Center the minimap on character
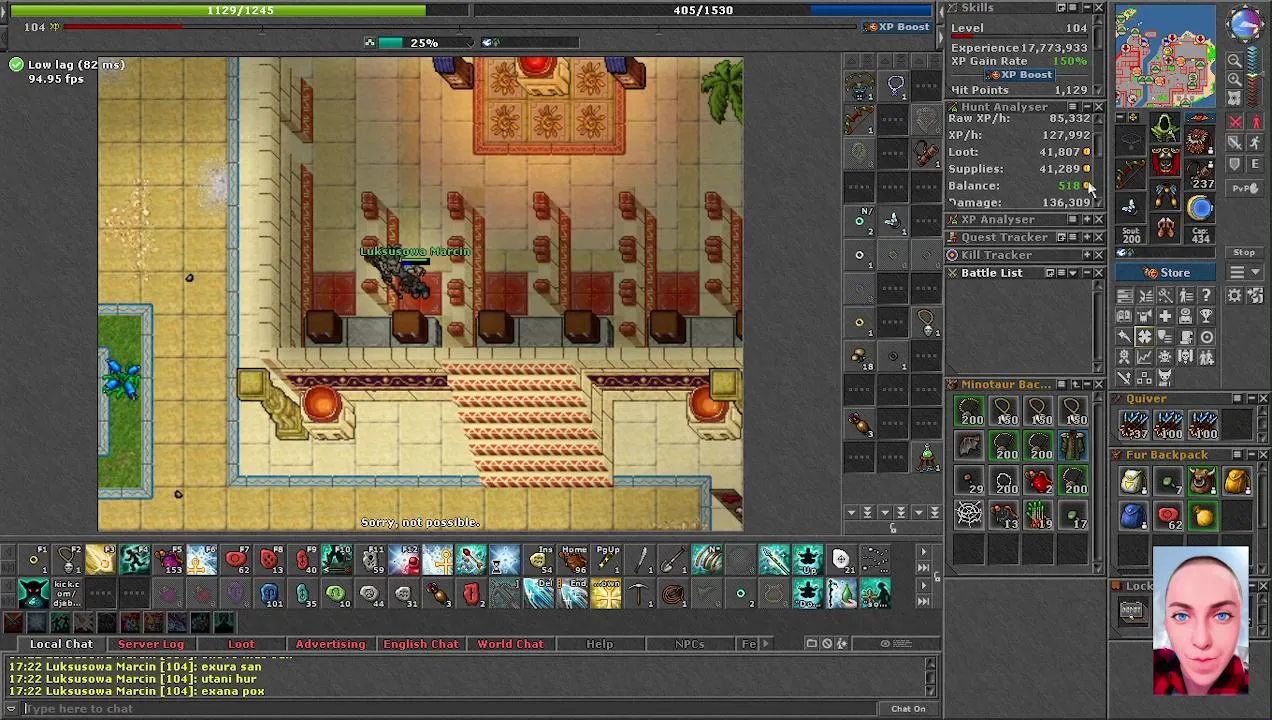The height and width of the screenshot is (720, 1272). (x=1235, y=97)
